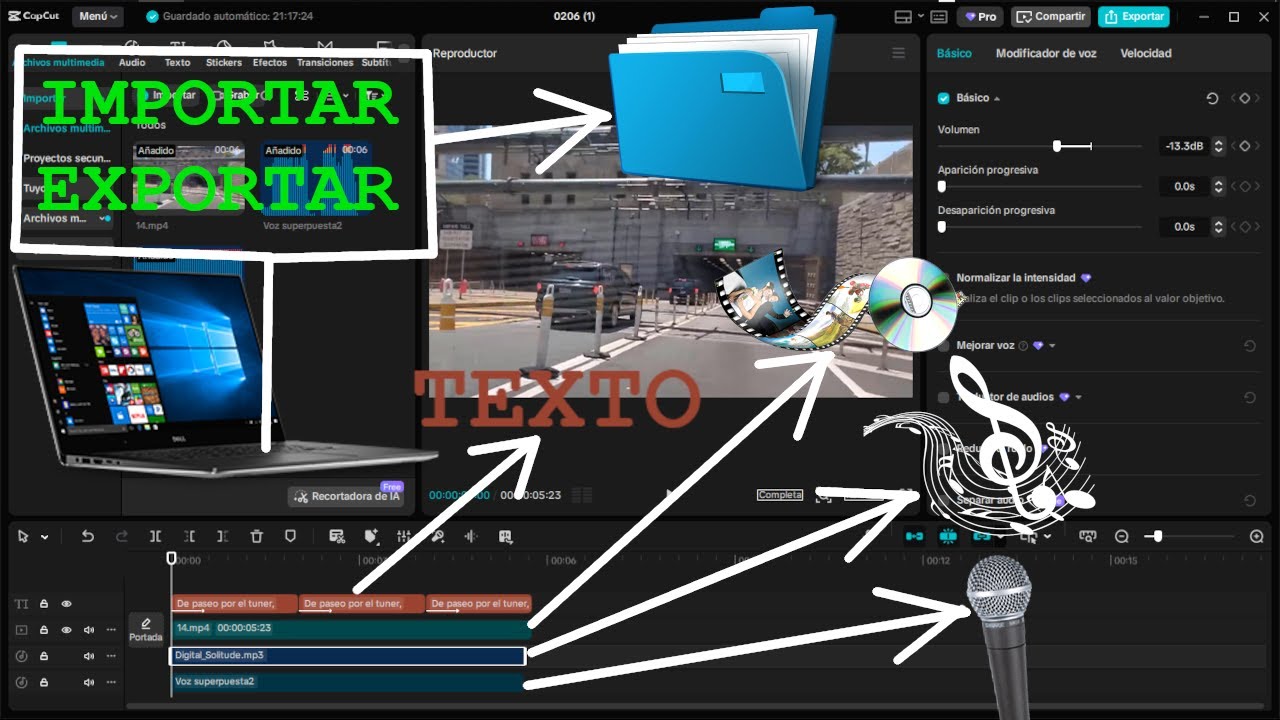Add keyframe for Volumen
1280x720 pixels.
(x=1245, y=146)
